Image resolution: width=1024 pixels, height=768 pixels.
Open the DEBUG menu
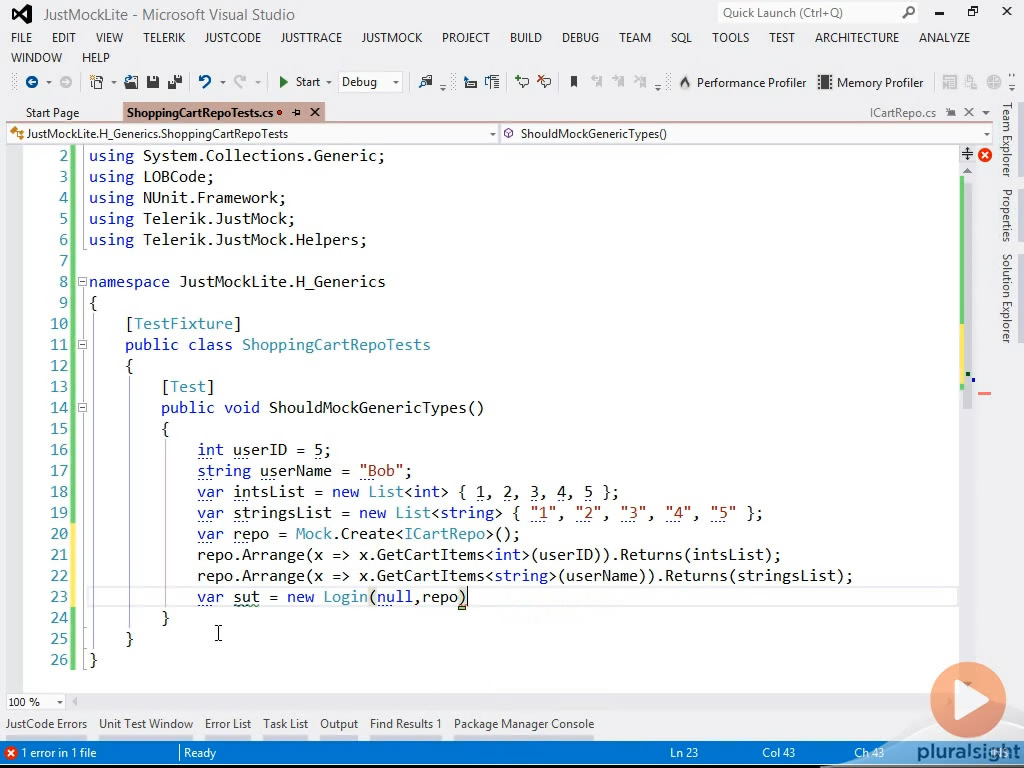[581, 38]
